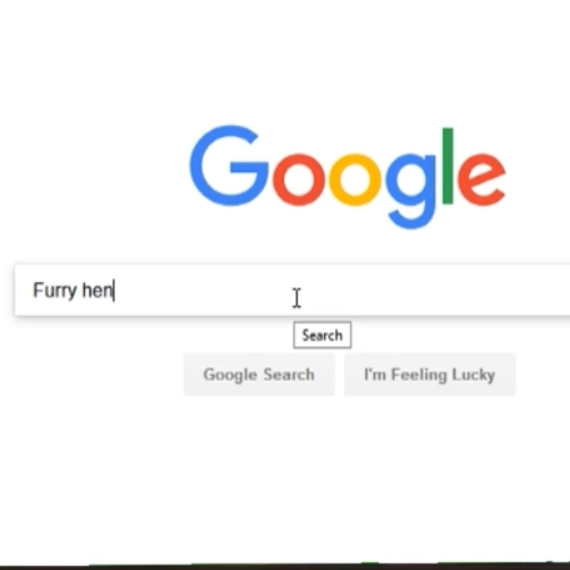Click the word "Furry" in search box

pyautogui.click(x=55, y=290)
